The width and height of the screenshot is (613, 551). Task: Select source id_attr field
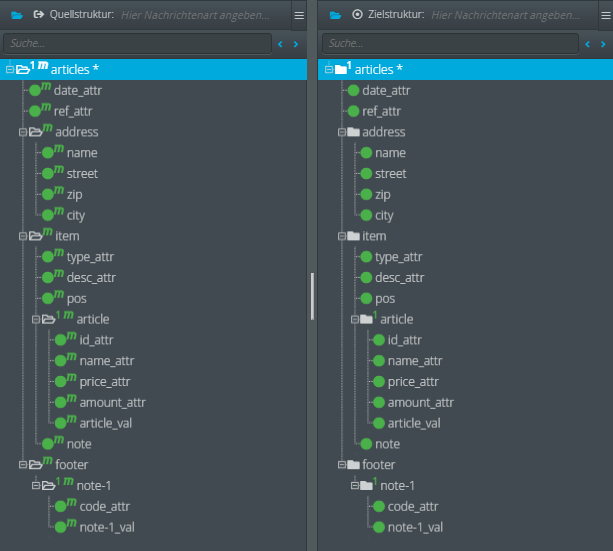pyautogui.click(x=97, y=340)
